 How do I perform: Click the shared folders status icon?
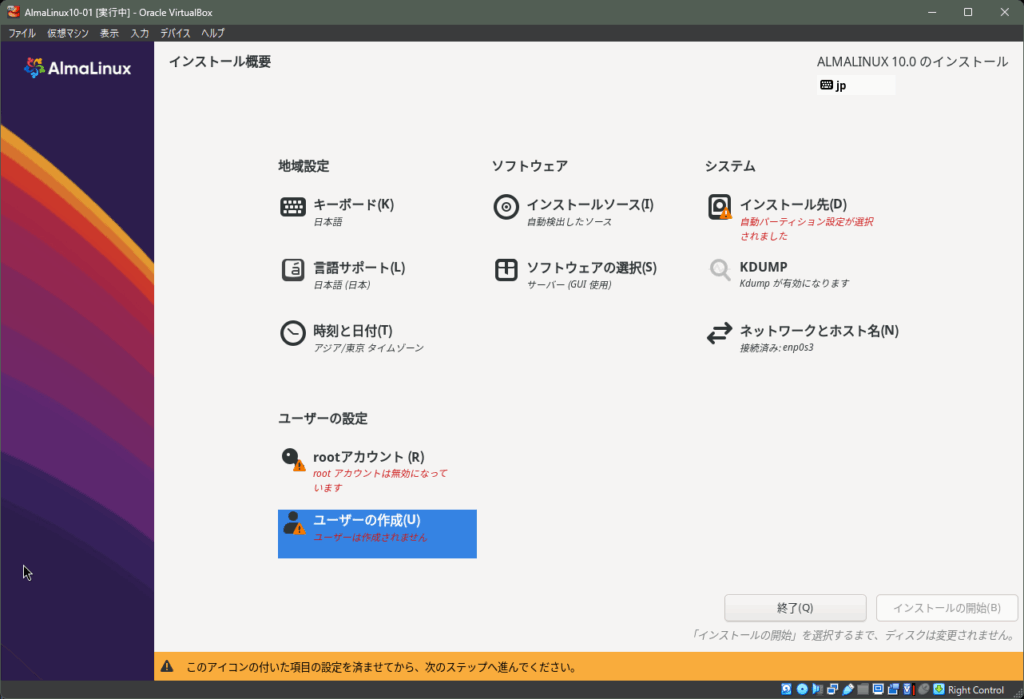coord(863,689)
